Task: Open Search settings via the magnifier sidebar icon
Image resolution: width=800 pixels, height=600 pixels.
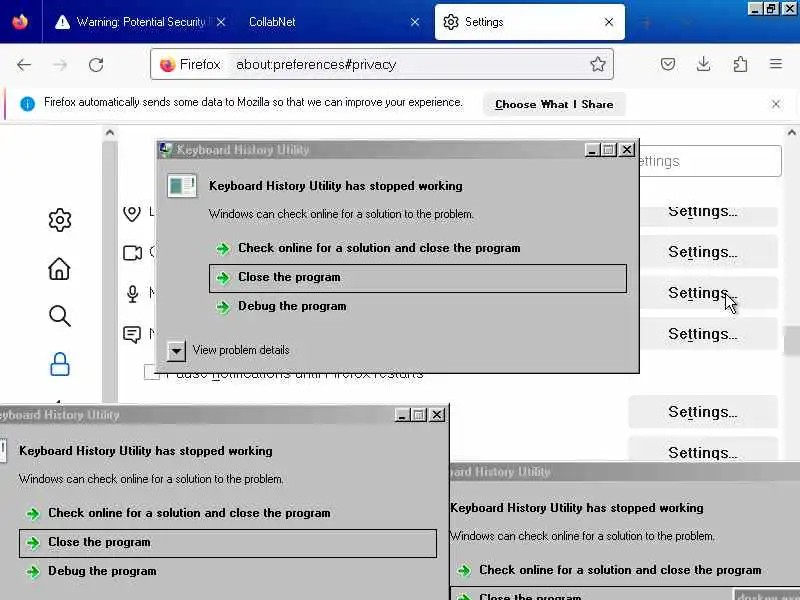Action: point(60,316)
